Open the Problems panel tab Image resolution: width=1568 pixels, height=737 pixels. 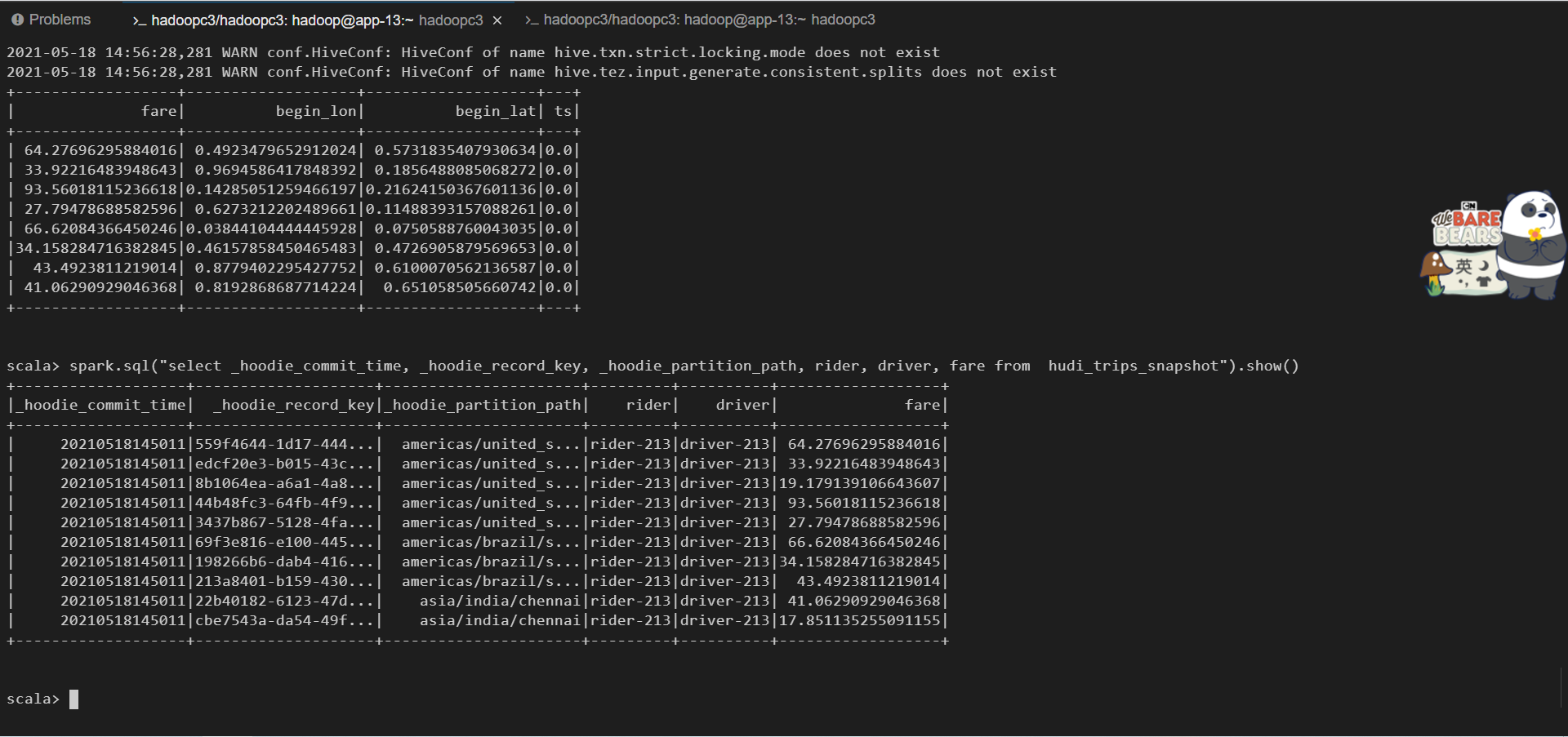pos(60,20)
